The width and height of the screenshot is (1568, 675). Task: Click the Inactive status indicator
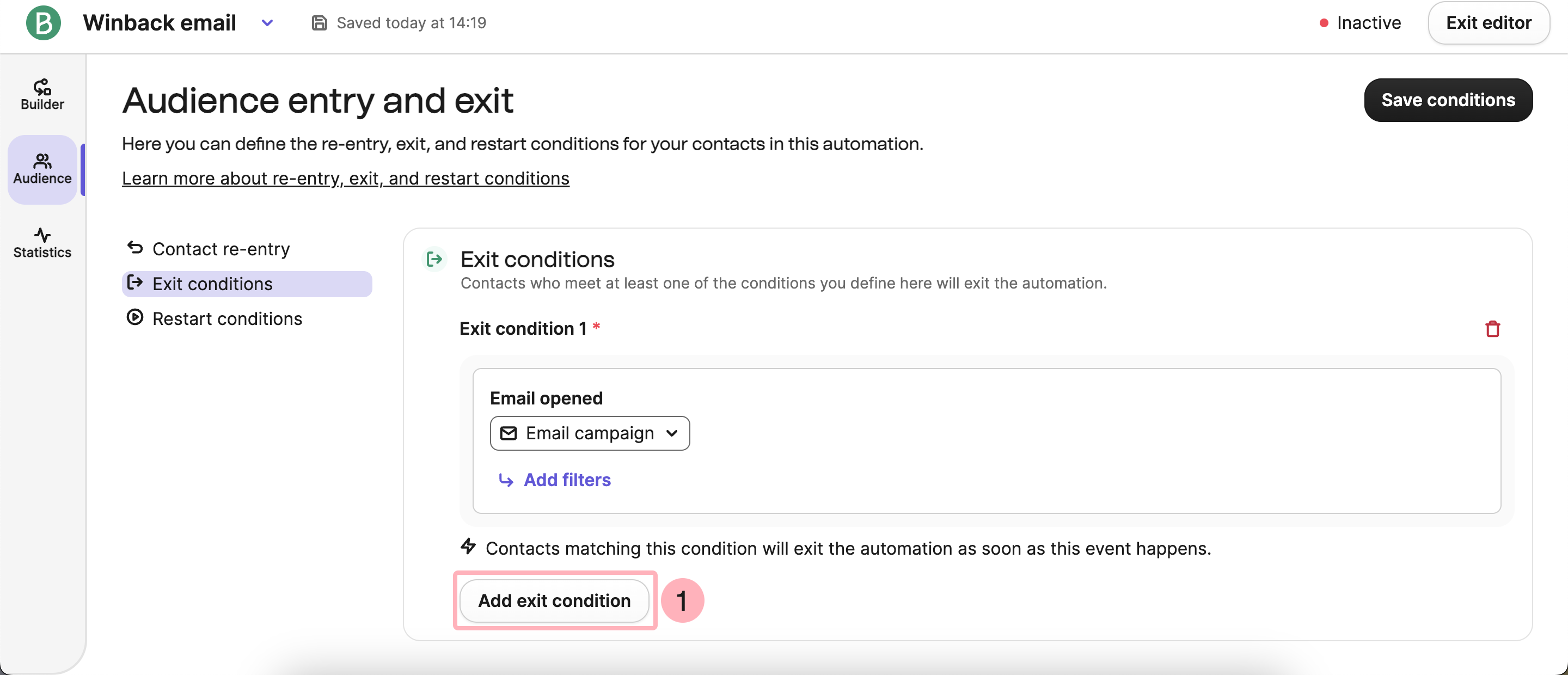click(1360, 23)
